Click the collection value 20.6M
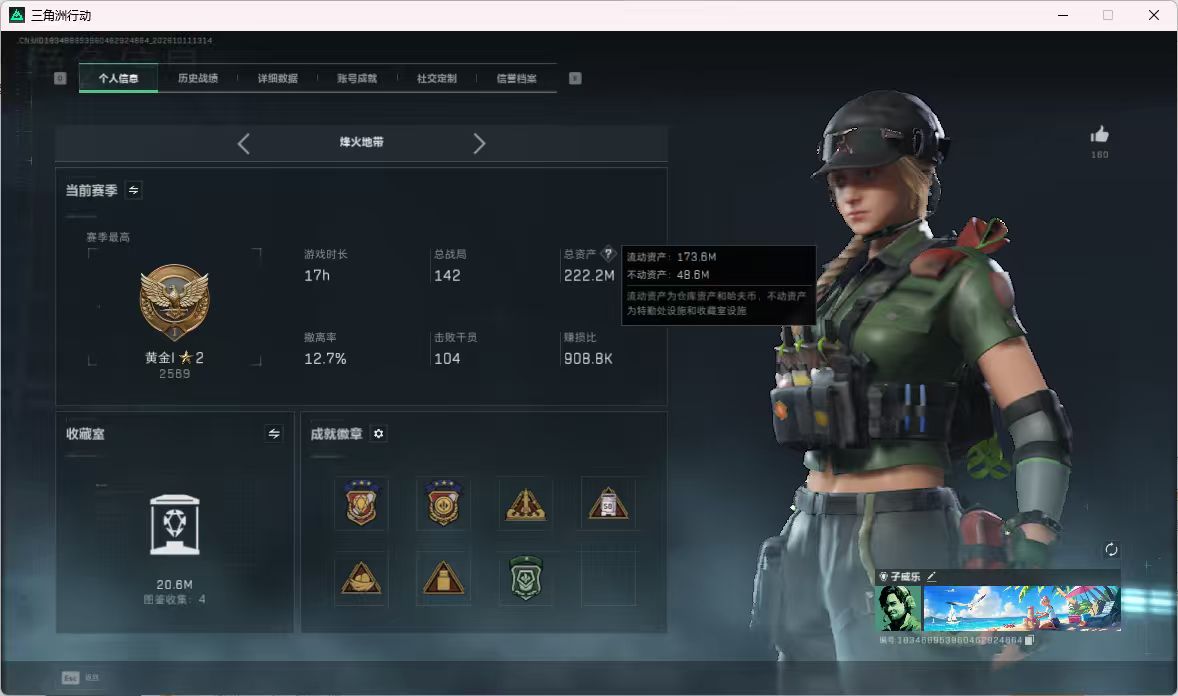Viewport: 1178px width, 696px height. pyautogui.click(x=174, y=584)
